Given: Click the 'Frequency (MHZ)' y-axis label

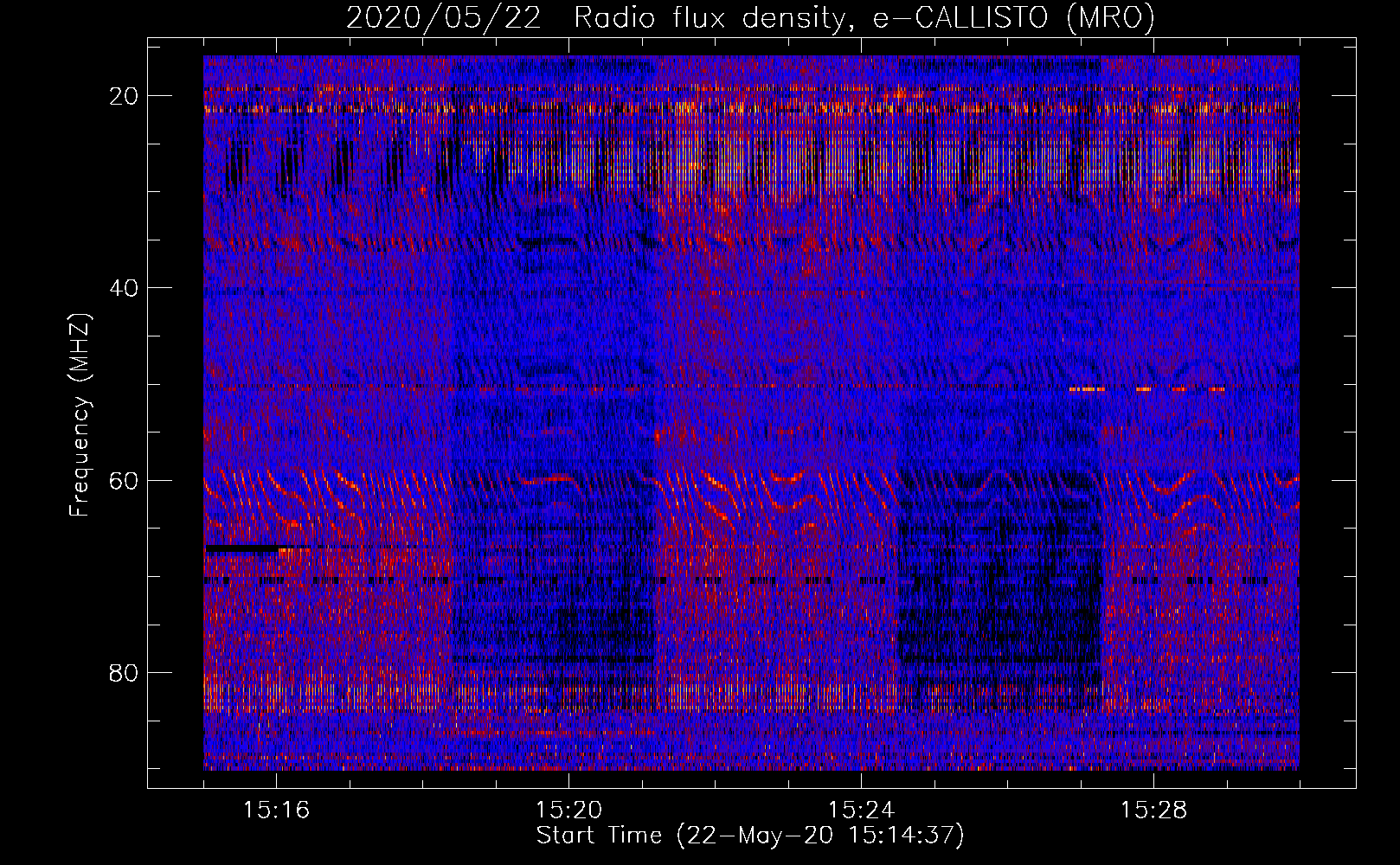Looking at the screenshot, I should (80, 415).
